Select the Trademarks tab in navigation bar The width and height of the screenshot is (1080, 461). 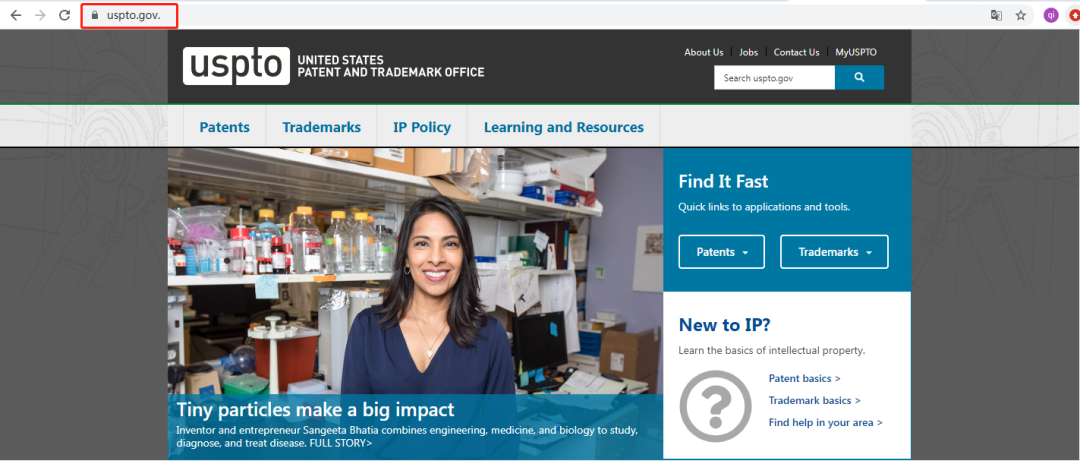point(321,127)
